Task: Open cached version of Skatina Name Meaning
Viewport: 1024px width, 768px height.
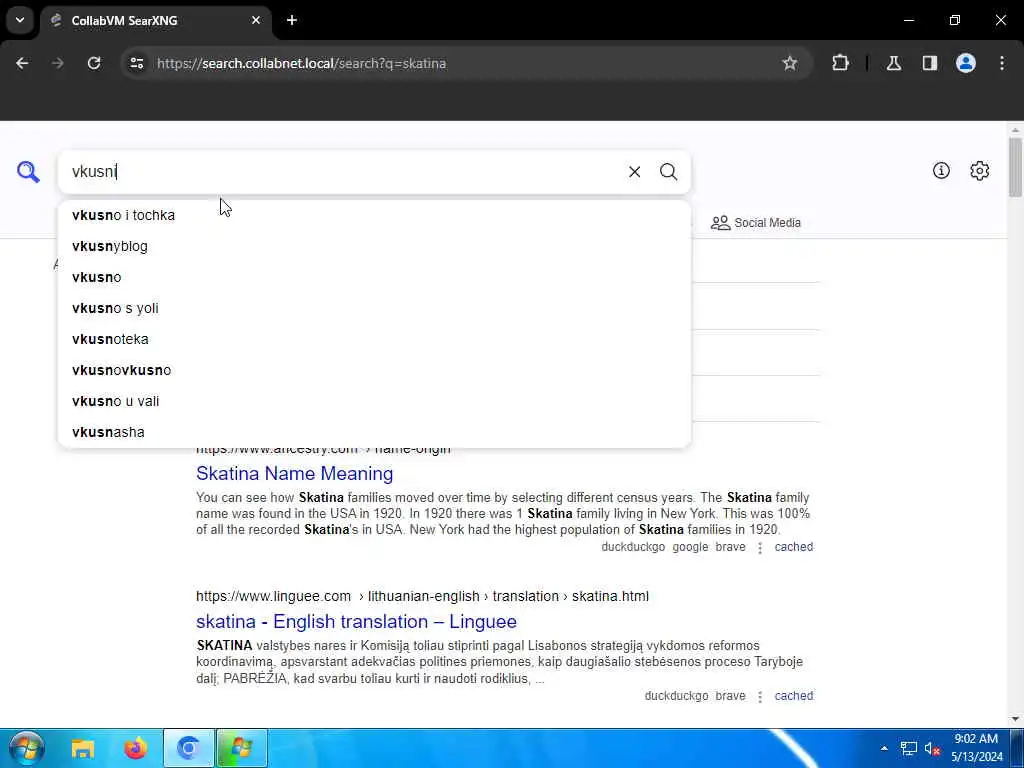Action: click(793, 547)
